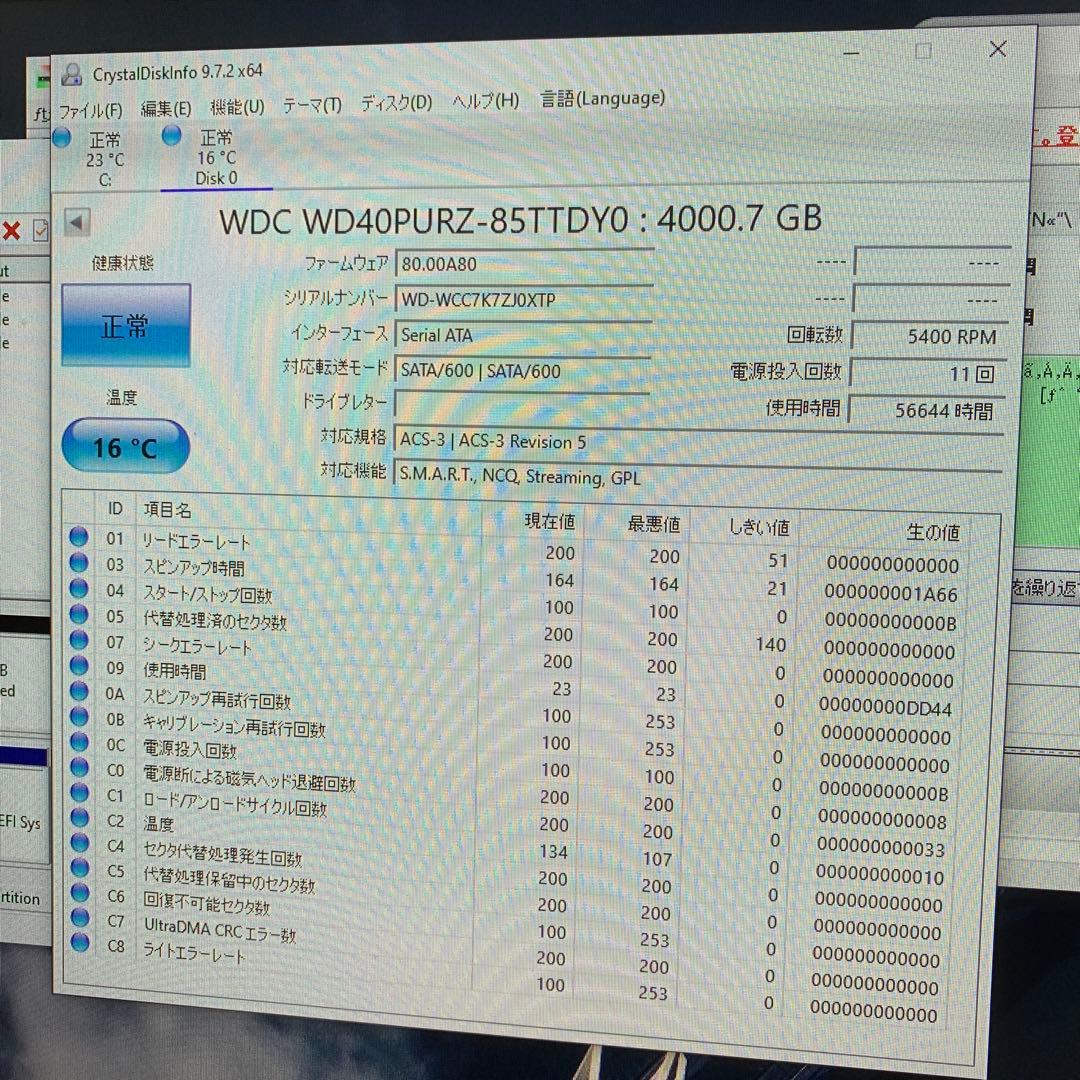This screenshot has width=1080, height=1080.
Task: Open the ディスク(D) menu
Action: pos(397,103)
